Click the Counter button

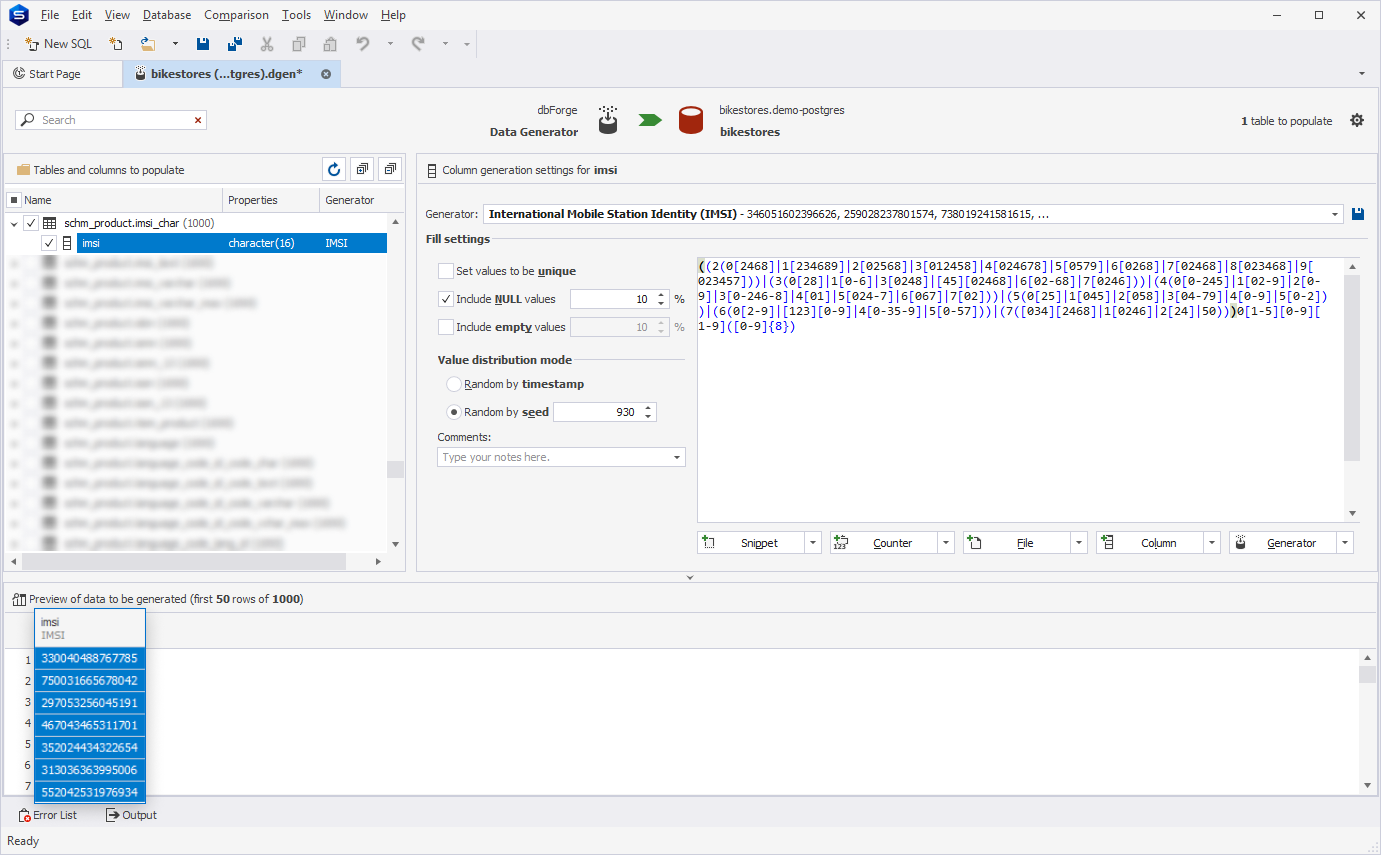click(884, 543)
